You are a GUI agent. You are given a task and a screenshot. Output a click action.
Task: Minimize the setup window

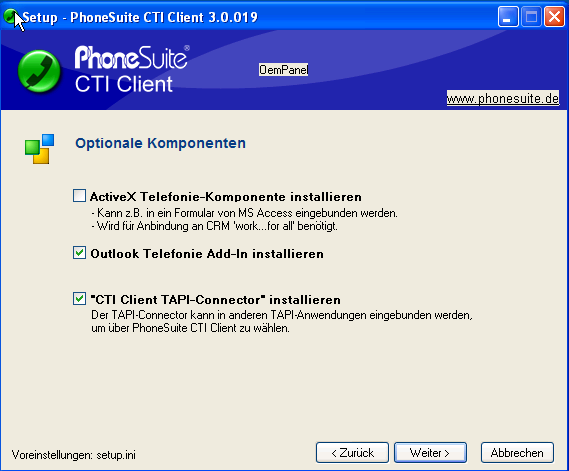pos(508,17)
